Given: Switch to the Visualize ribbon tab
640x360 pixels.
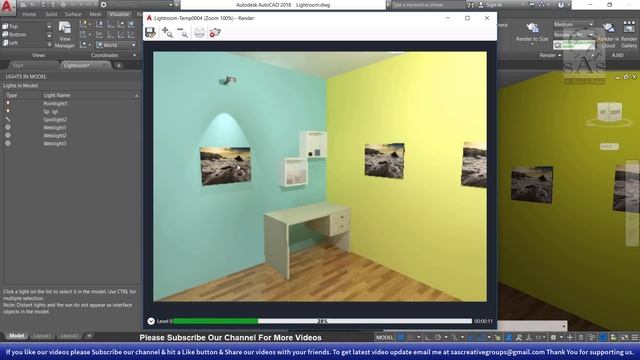Looking at the screenshot, I should click(119, 14).
